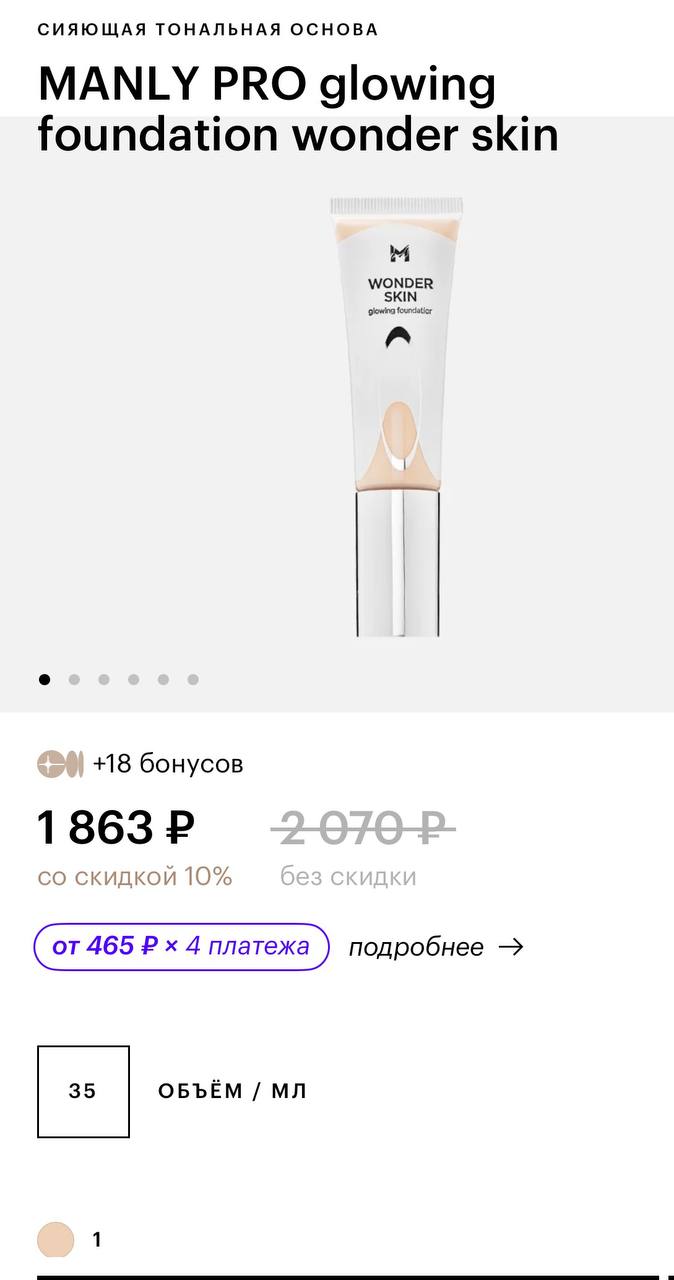The width and height of the screenshot is (674, 1280).
Task: Tap the bonus coins icon
Action: pyautogui.click(x=60, y=765)
